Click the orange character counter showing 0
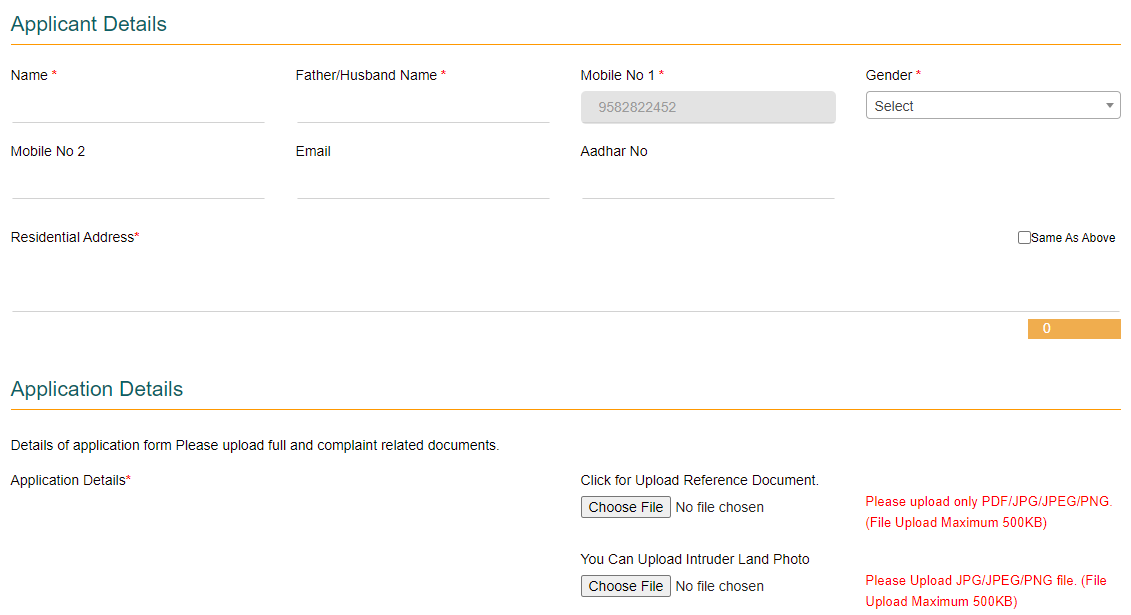 pyautogui.click(x=1074, y=328)
